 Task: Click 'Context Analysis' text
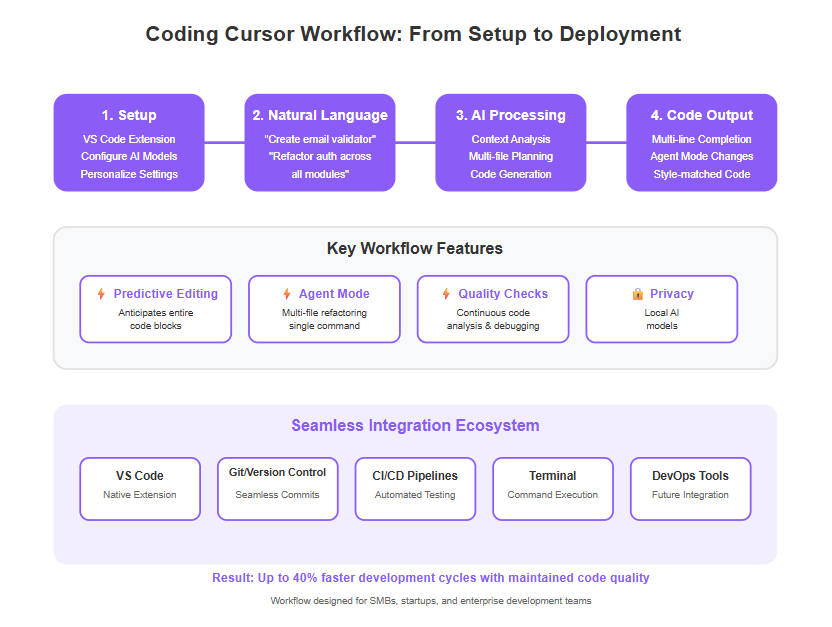tap(511, 139)
